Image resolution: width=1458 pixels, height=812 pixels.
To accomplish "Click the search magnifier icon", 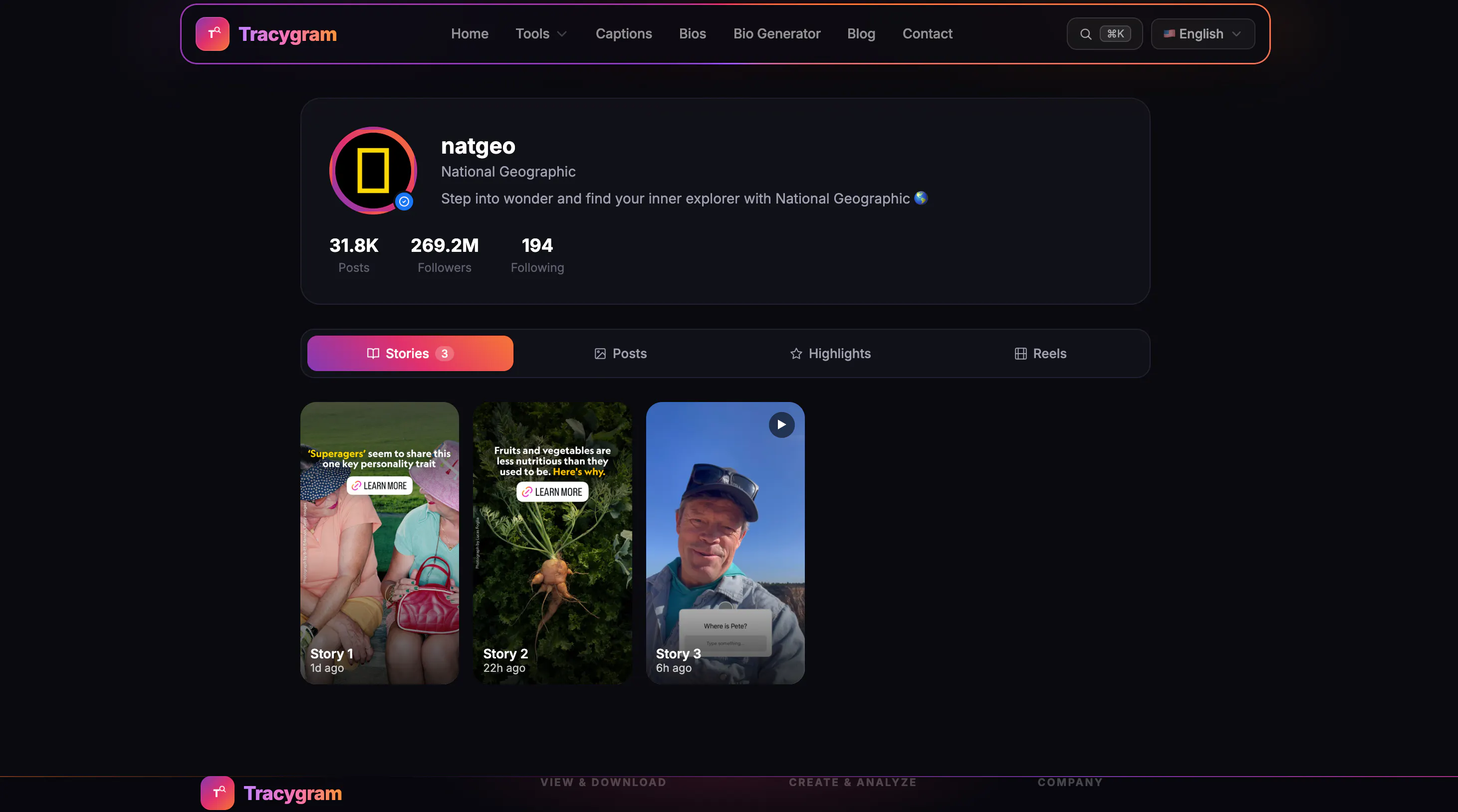I will (x=1085, y=34).
